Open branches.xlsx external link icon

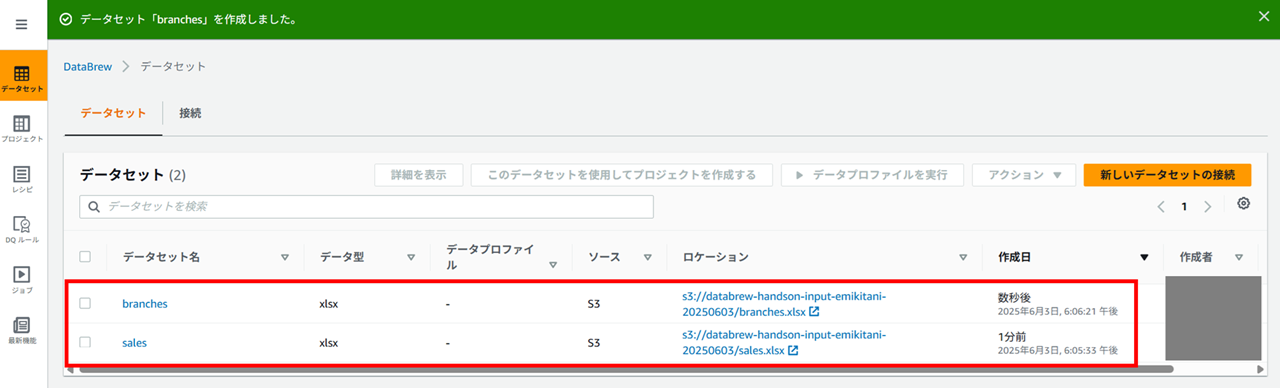pos(814,312)
